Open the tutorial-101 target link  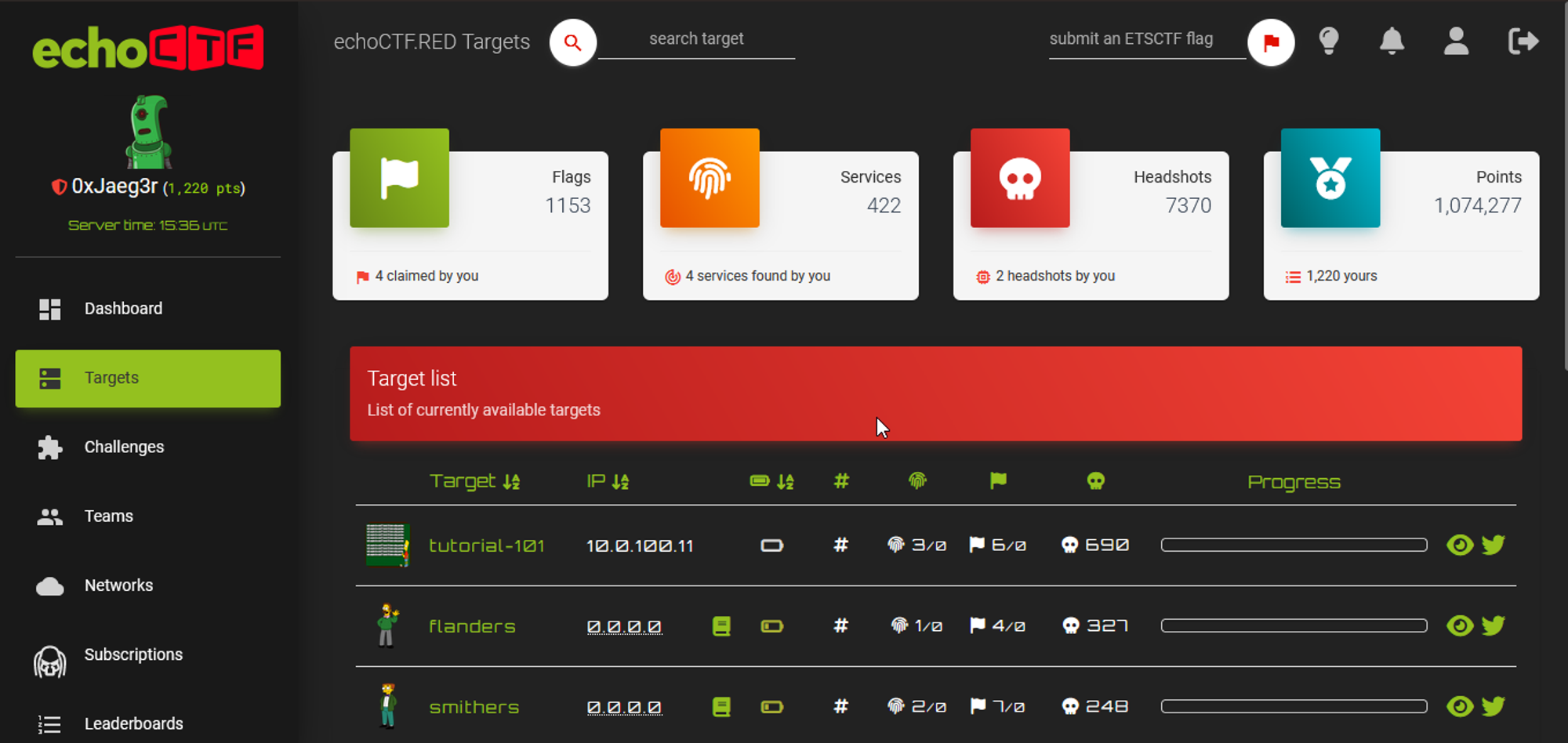click(x=487, y=545)
